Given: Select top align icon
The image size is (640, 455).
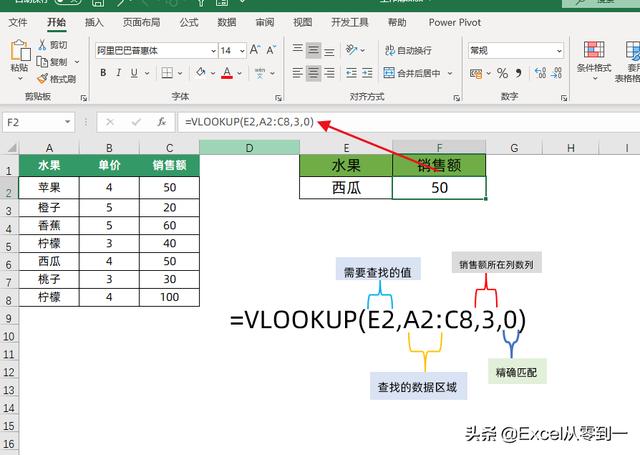Looking at the screenshot, I should coord(298,49).
